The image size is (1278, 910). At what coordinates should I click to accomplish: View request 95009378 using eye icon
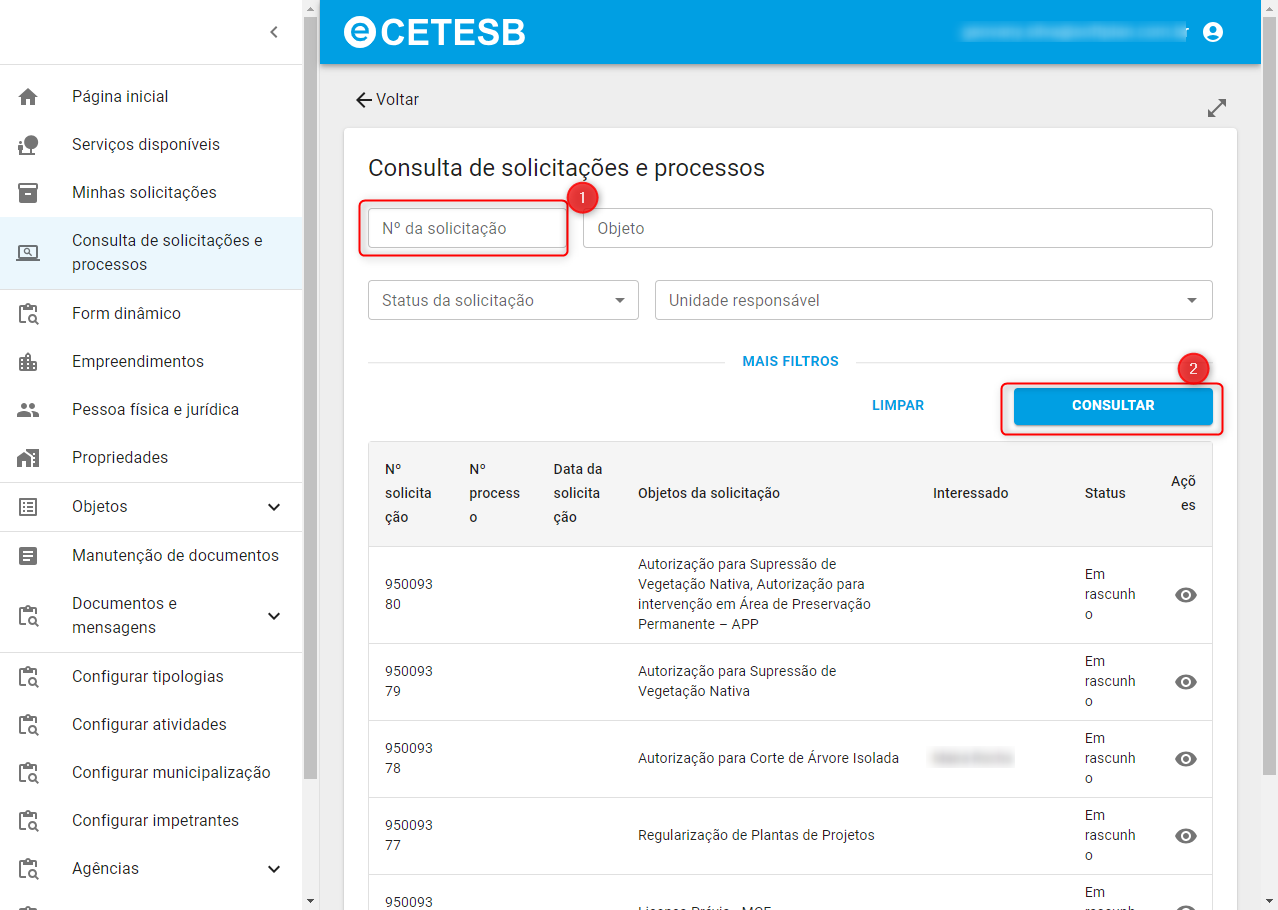pyautogui.click(x=1185, y=759)
